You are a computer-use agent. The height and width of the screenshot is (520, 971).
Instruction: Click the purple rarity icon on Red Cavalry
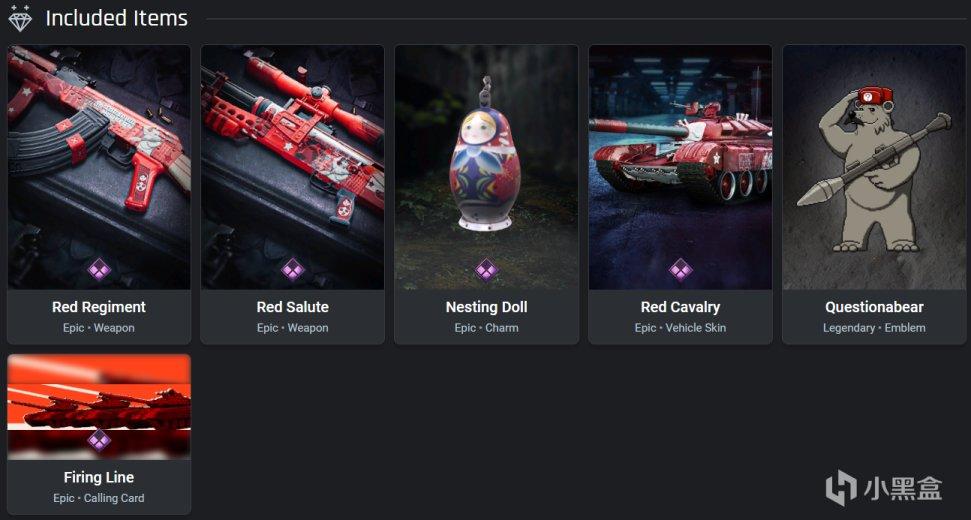pyautogui.click(x=681, y=270)
